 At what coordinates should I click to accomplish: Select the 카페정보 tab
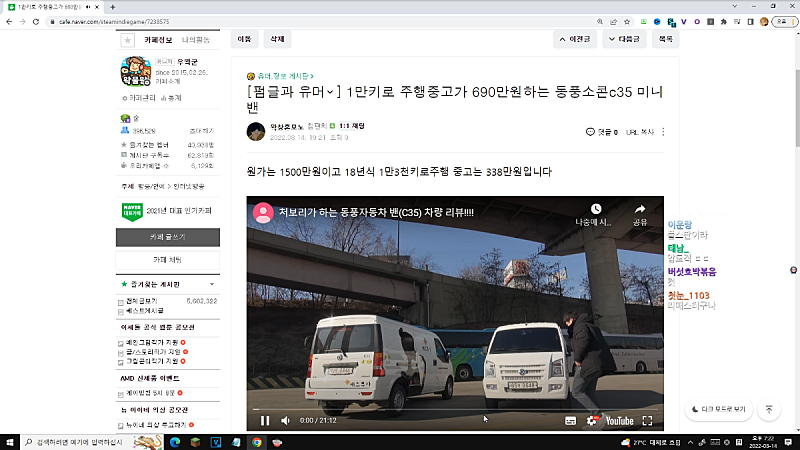[x=158, y=40]
